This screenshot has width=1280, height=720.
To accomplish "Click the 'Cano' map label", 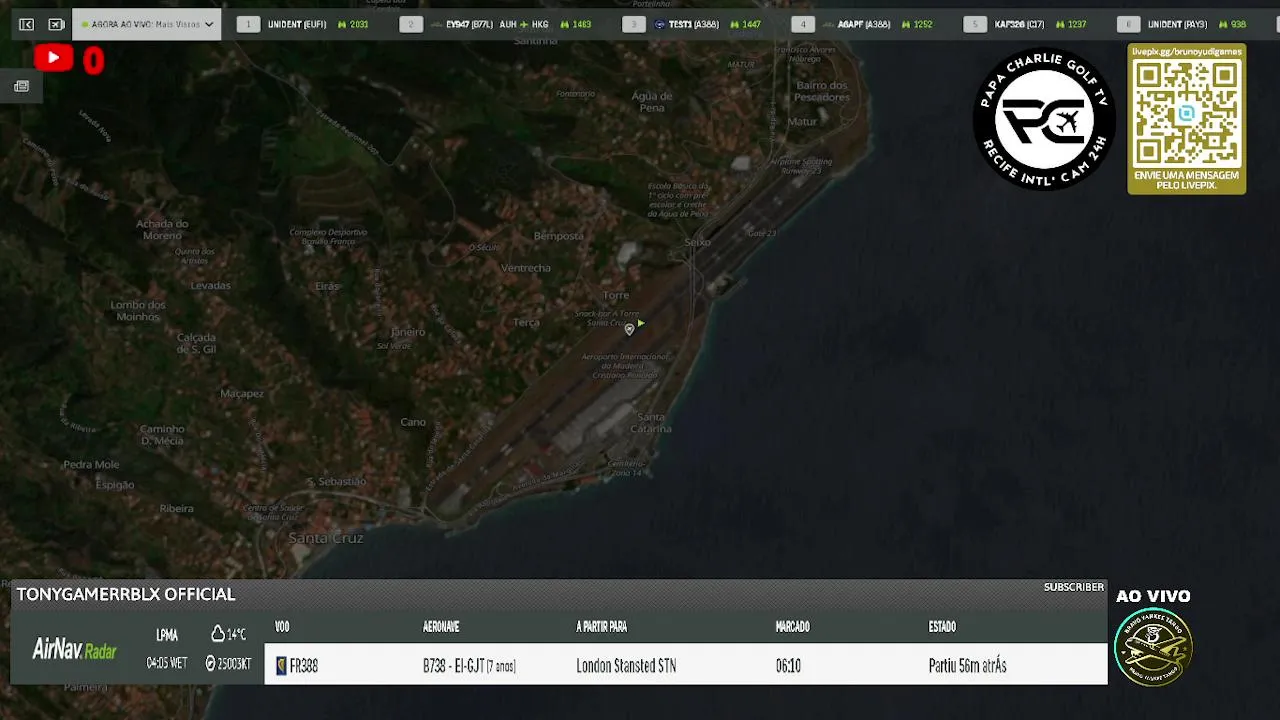I will point(413,422).
